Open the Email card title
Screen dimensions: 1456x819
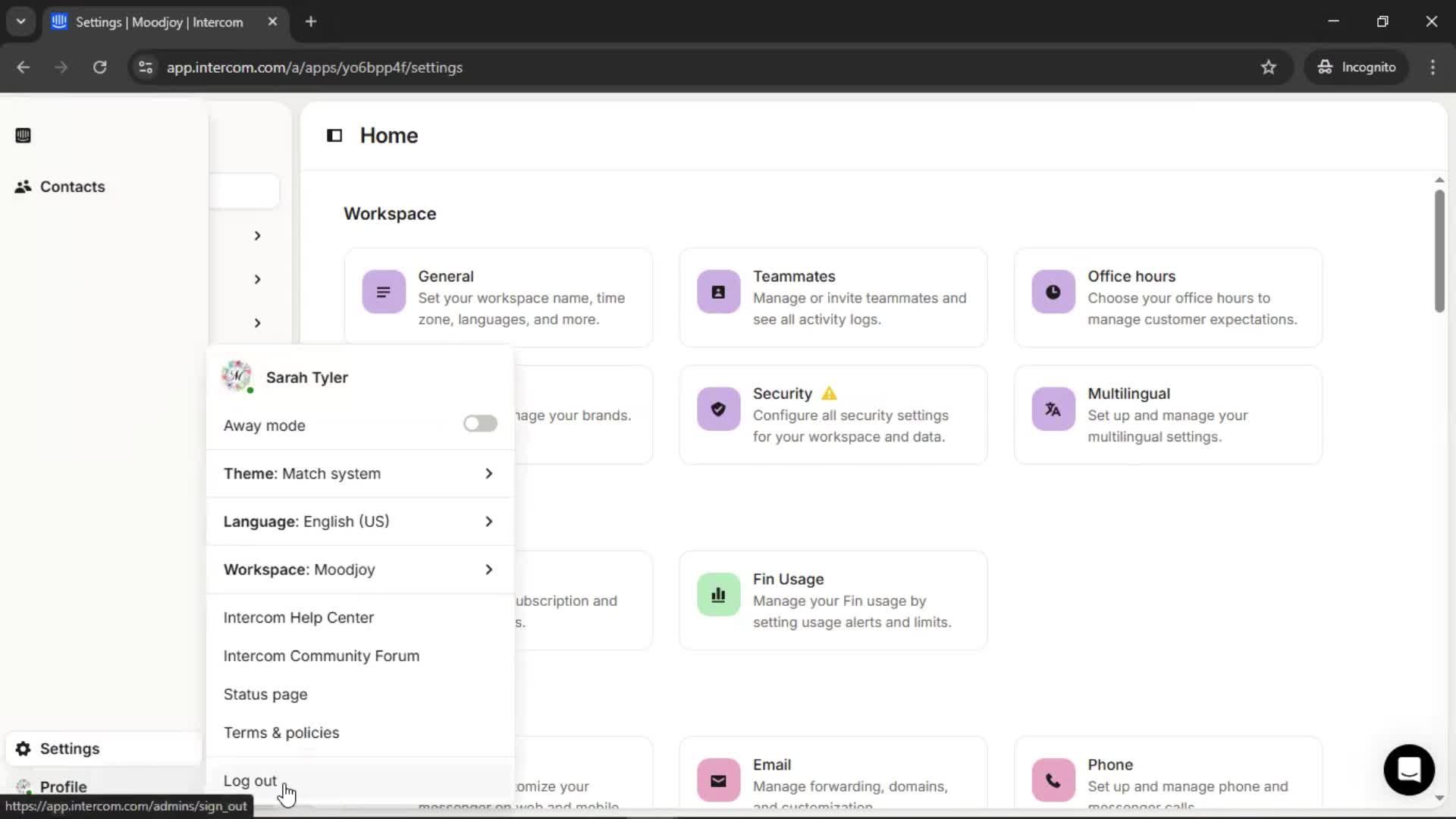[x=772, y=764]
